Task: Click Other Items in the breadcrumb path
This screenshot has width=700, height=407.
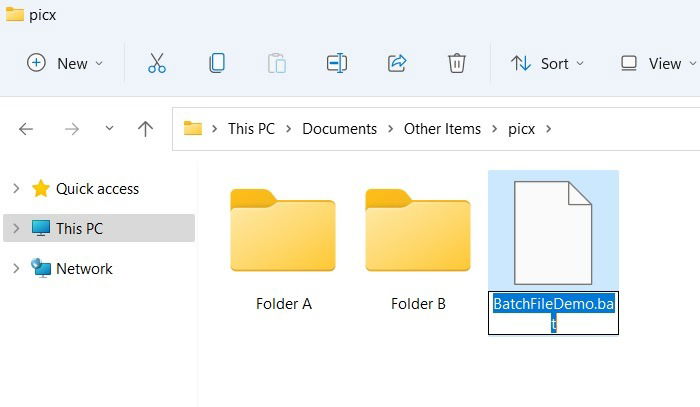Action: coord(442,129)
